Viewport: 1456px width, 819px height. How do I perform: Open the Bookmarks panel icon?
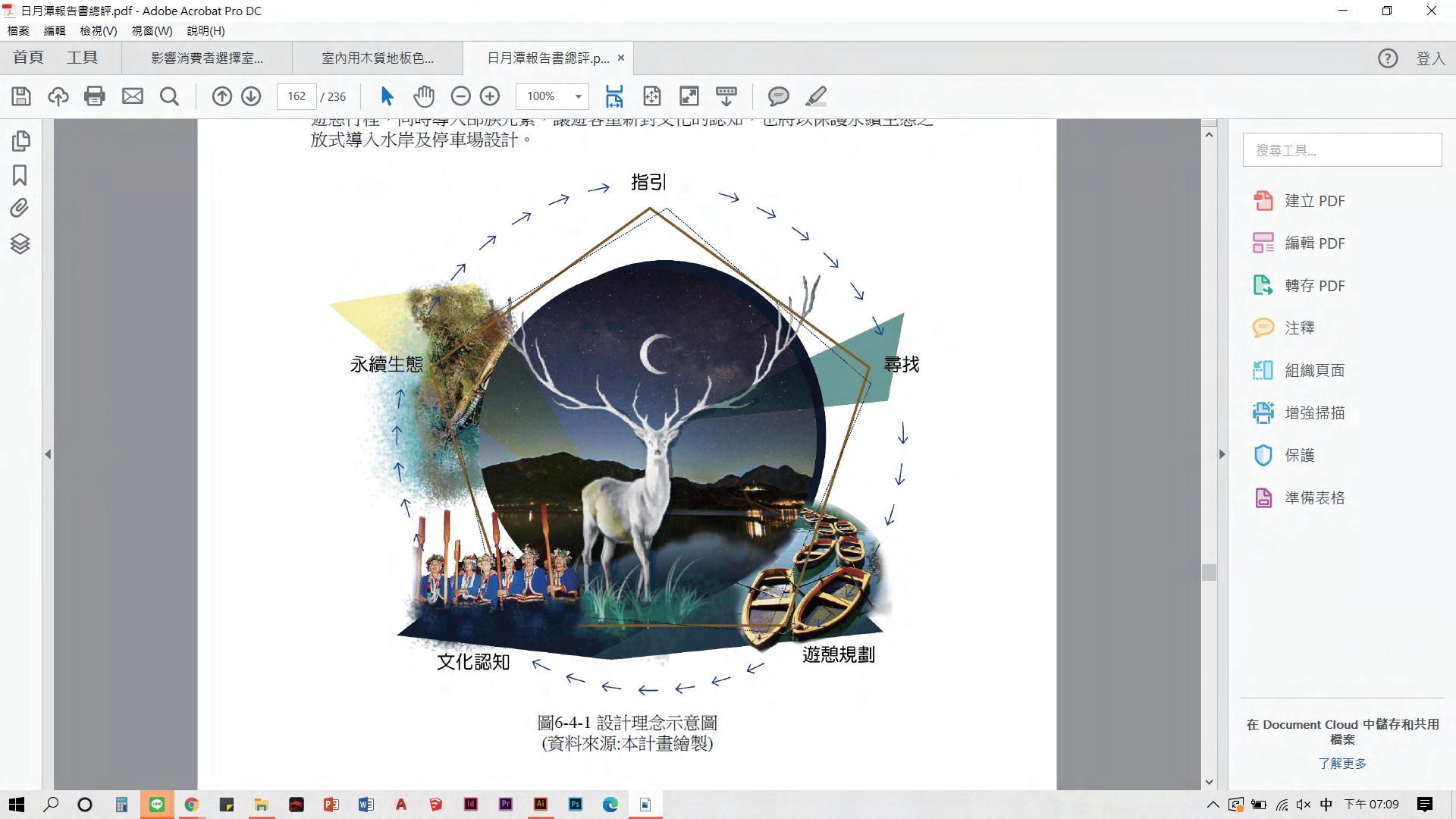tap(20, 175)
